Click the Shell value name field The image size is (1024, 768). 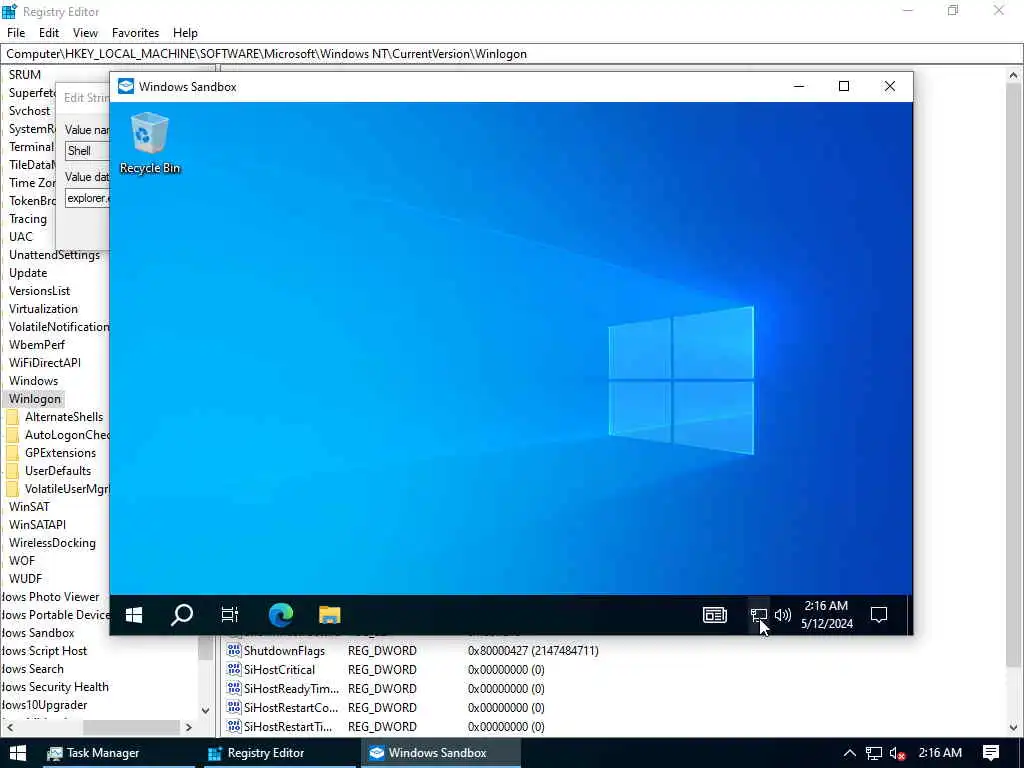[88, 151]
